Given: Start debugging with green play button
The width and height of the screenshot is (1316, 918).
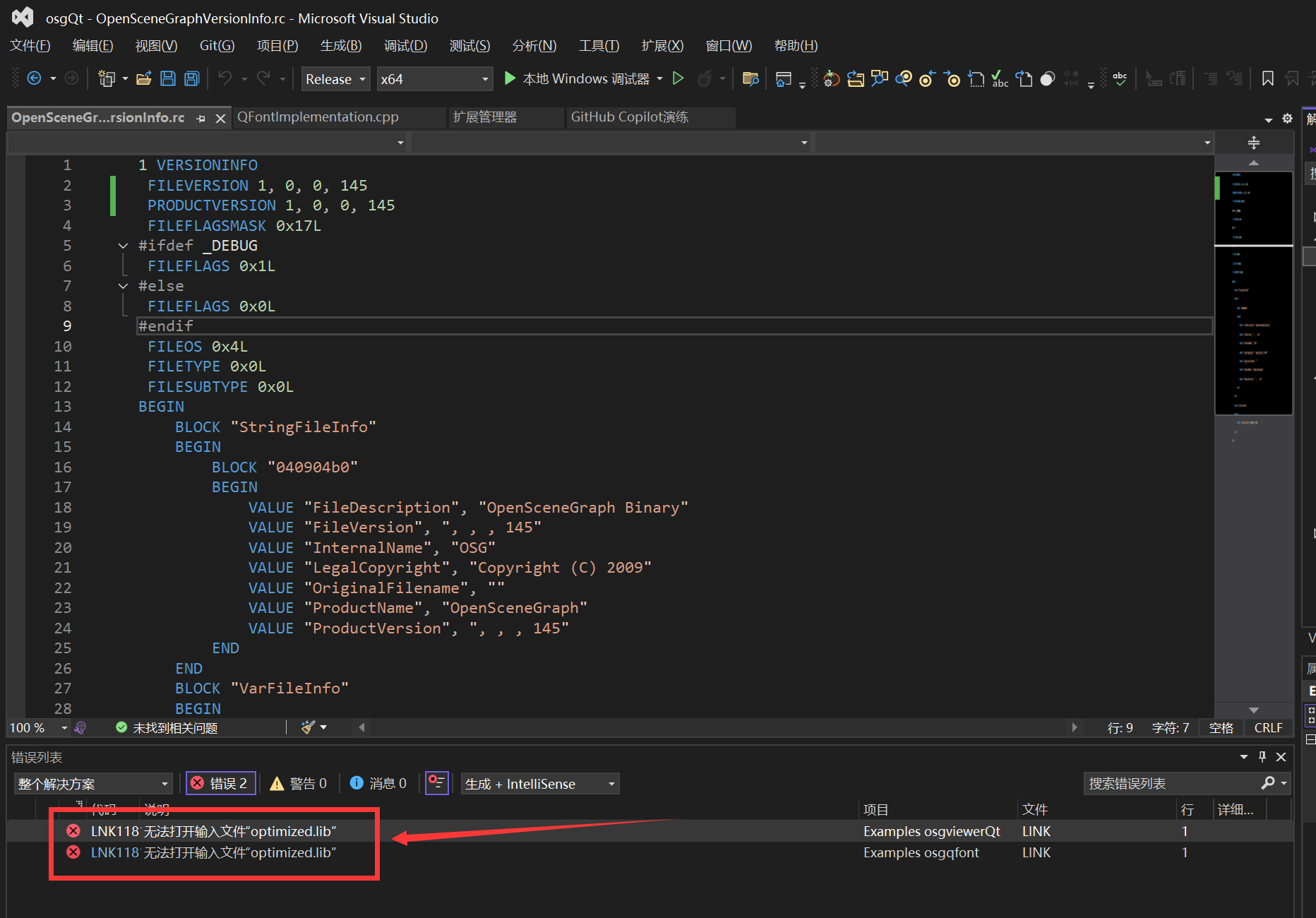Looking at the screenshot, I should point(509,78).
